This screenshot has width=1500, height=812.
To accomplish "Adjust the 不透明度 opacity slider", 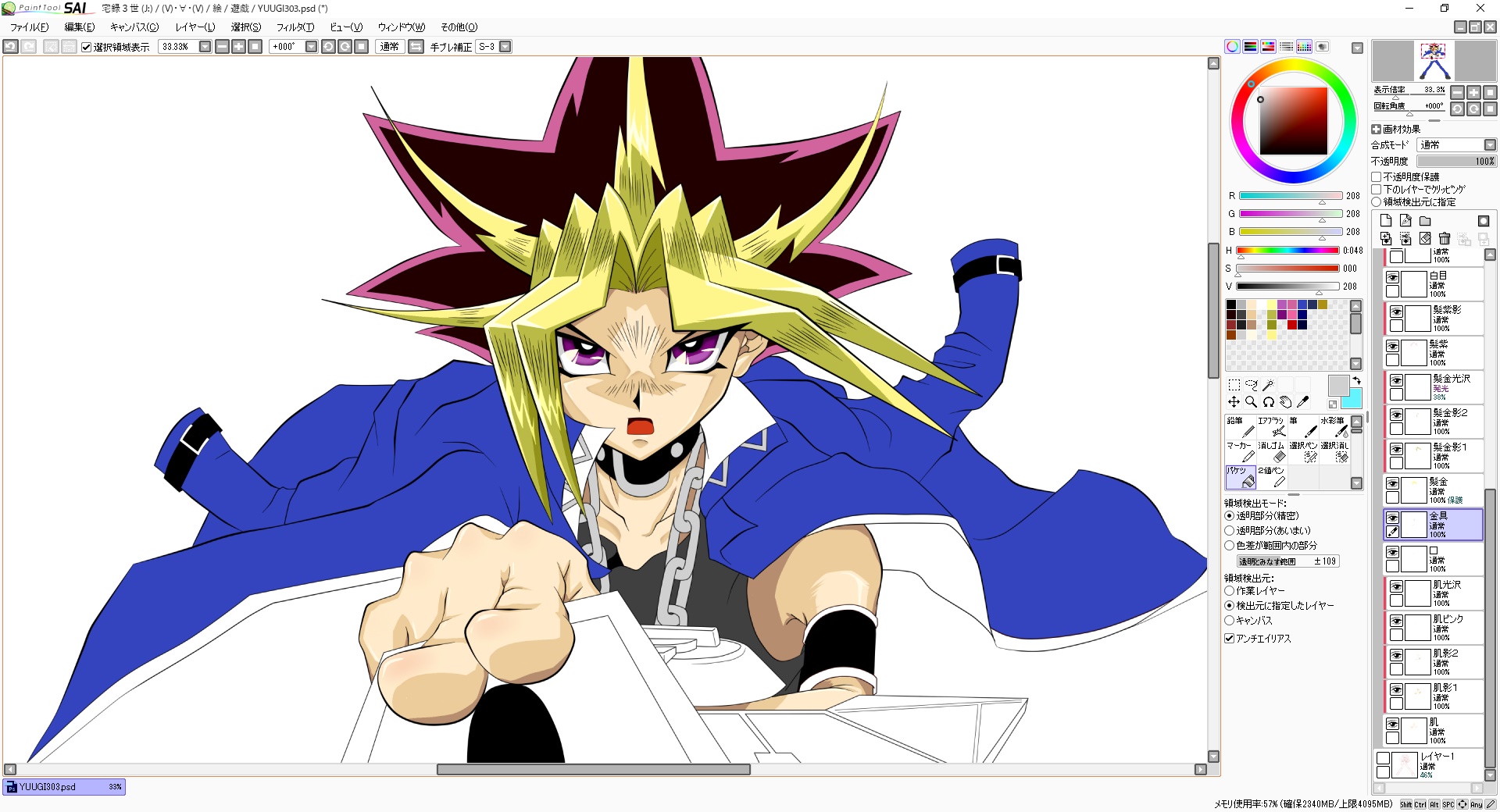I will [x=1456, y=162].
